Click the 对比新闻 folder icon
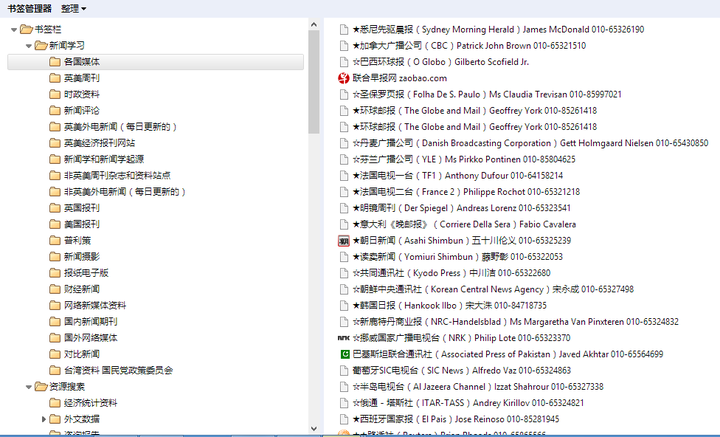This screenshot has width=720, height=437. 55,354
